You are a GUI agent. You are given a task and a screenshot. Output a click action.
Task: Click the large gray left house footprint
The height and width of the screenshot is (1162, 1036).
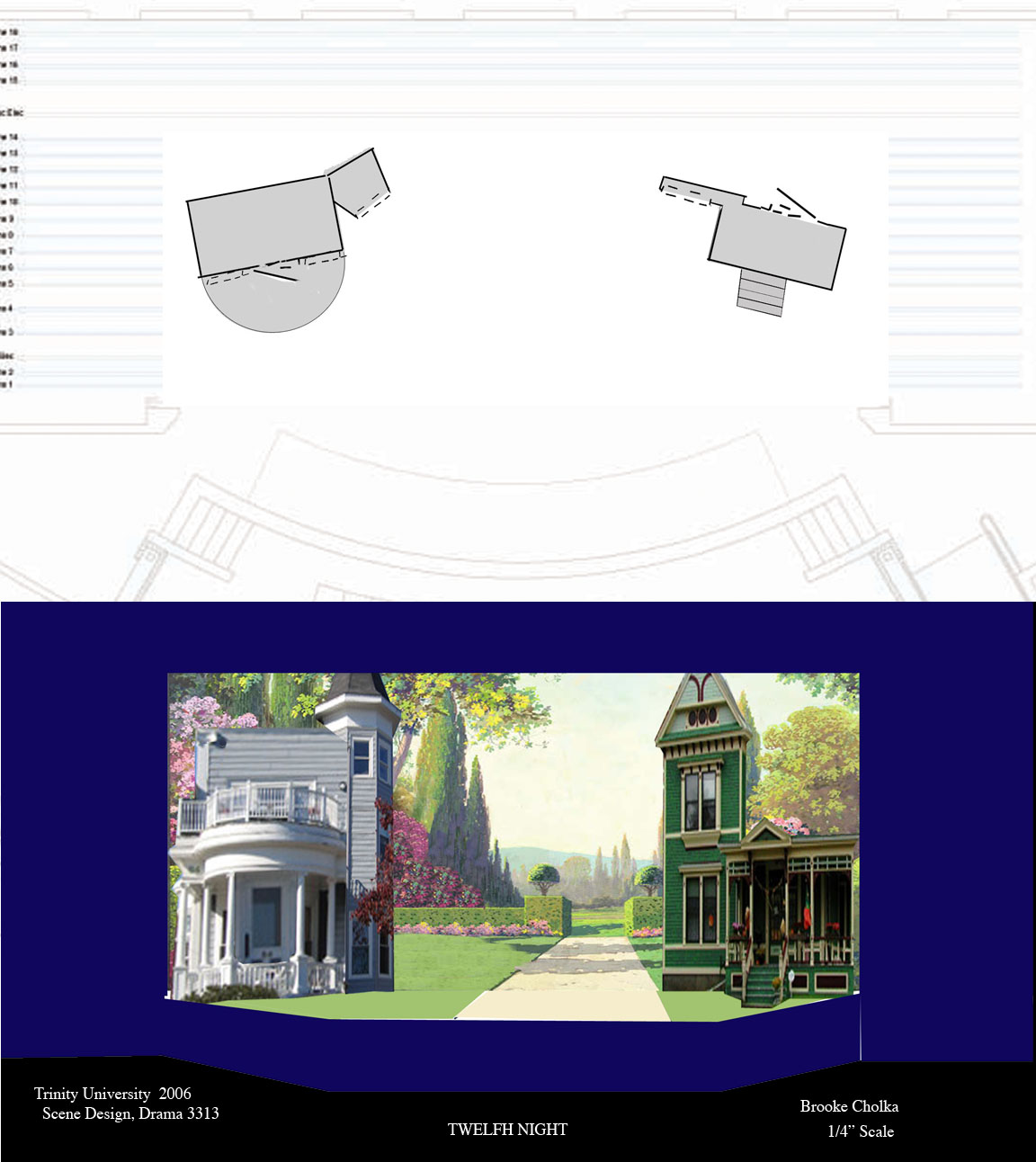(264, 225)
